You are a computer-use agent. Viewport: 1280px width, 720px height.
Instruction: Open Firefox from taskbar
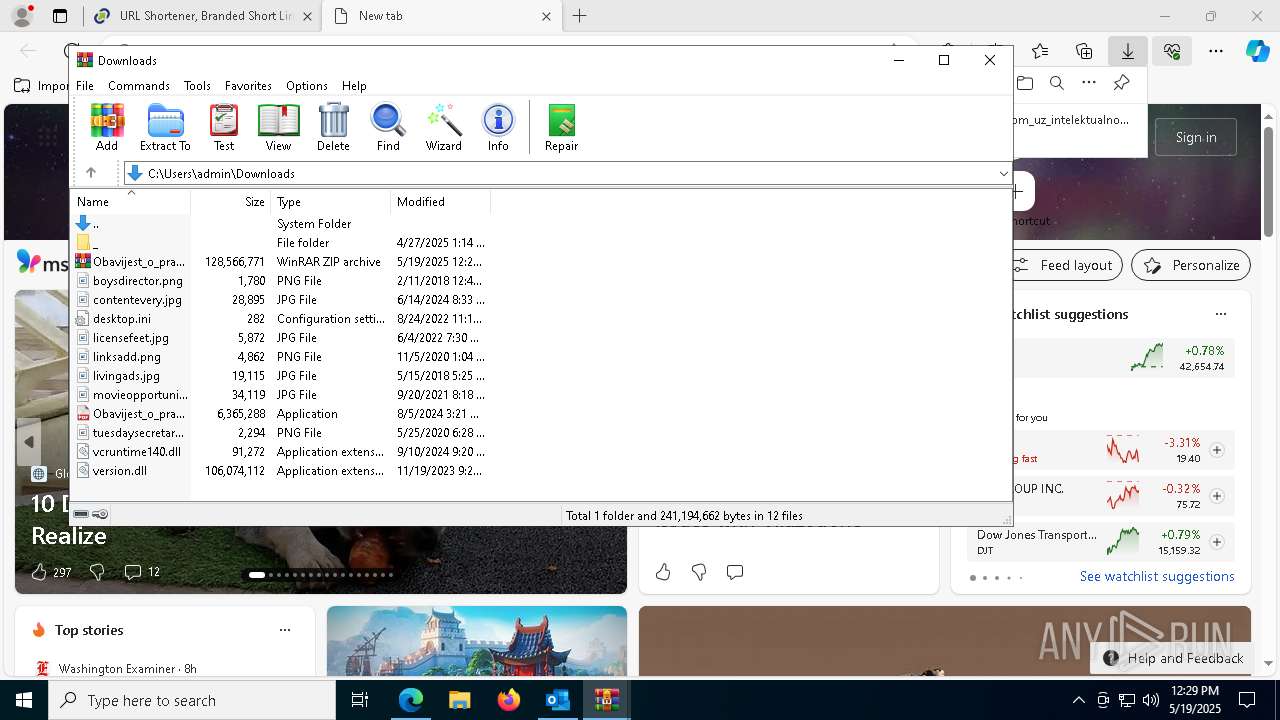(x=508, y=700)
